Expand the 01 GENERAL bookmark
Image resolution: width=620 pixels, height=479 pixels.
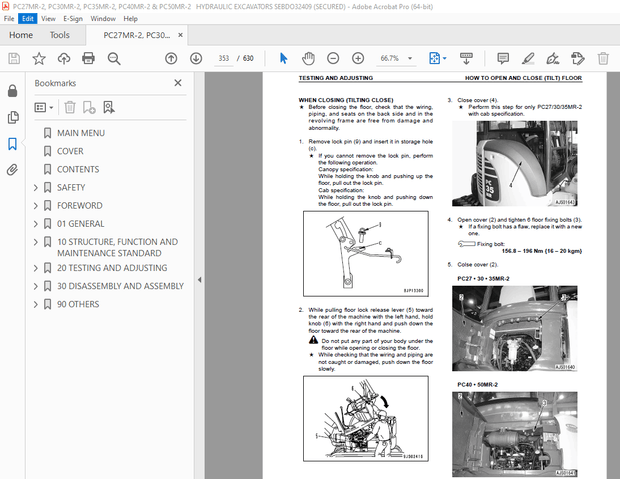tap(36, 224)
